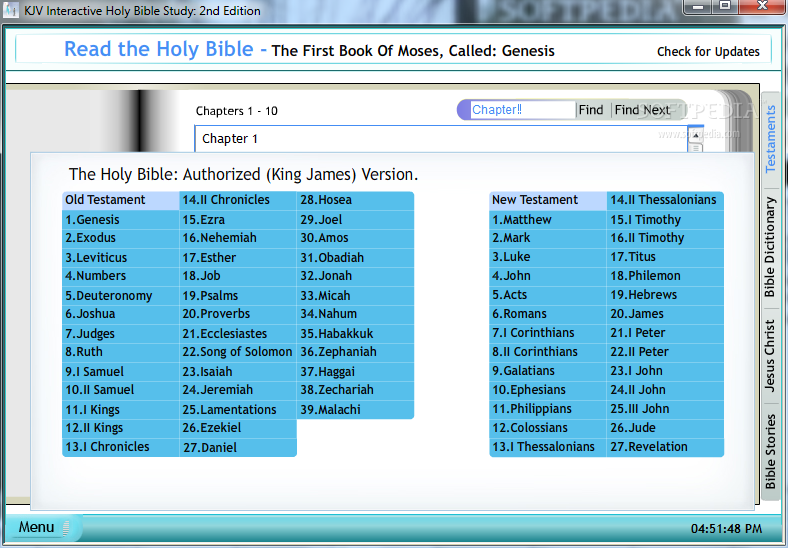This screenshot has height=548, width=788.
Task: Open 7.Judges book
Action: 121,333
